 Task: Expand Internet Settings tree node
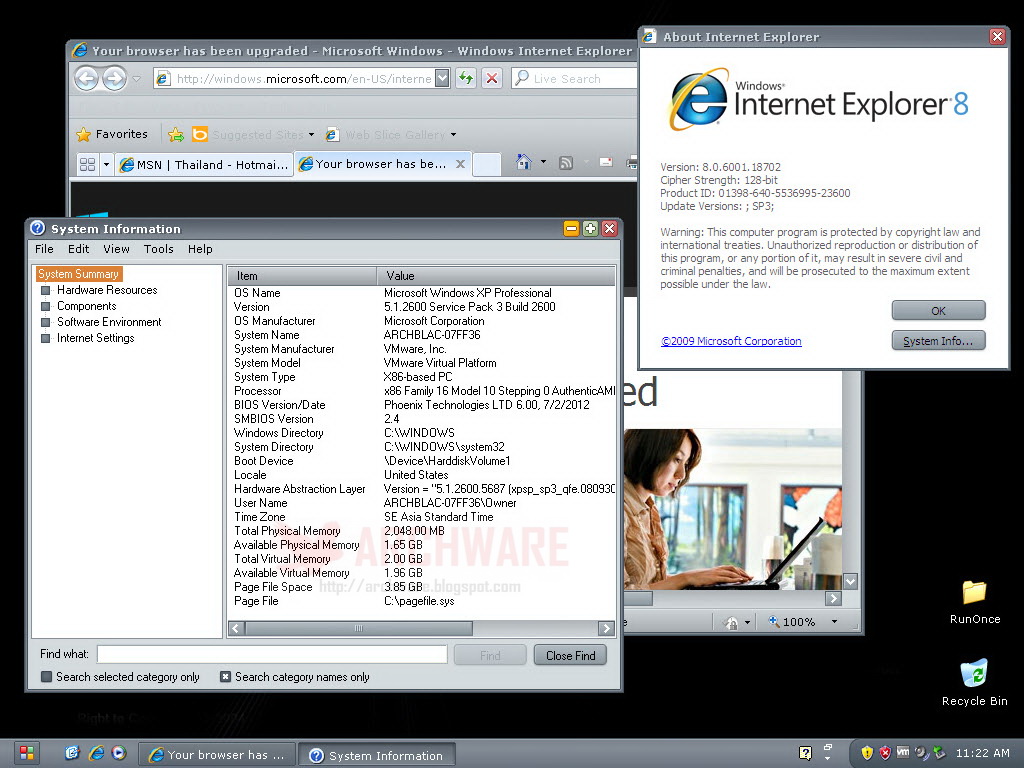(x=45, y=338)
